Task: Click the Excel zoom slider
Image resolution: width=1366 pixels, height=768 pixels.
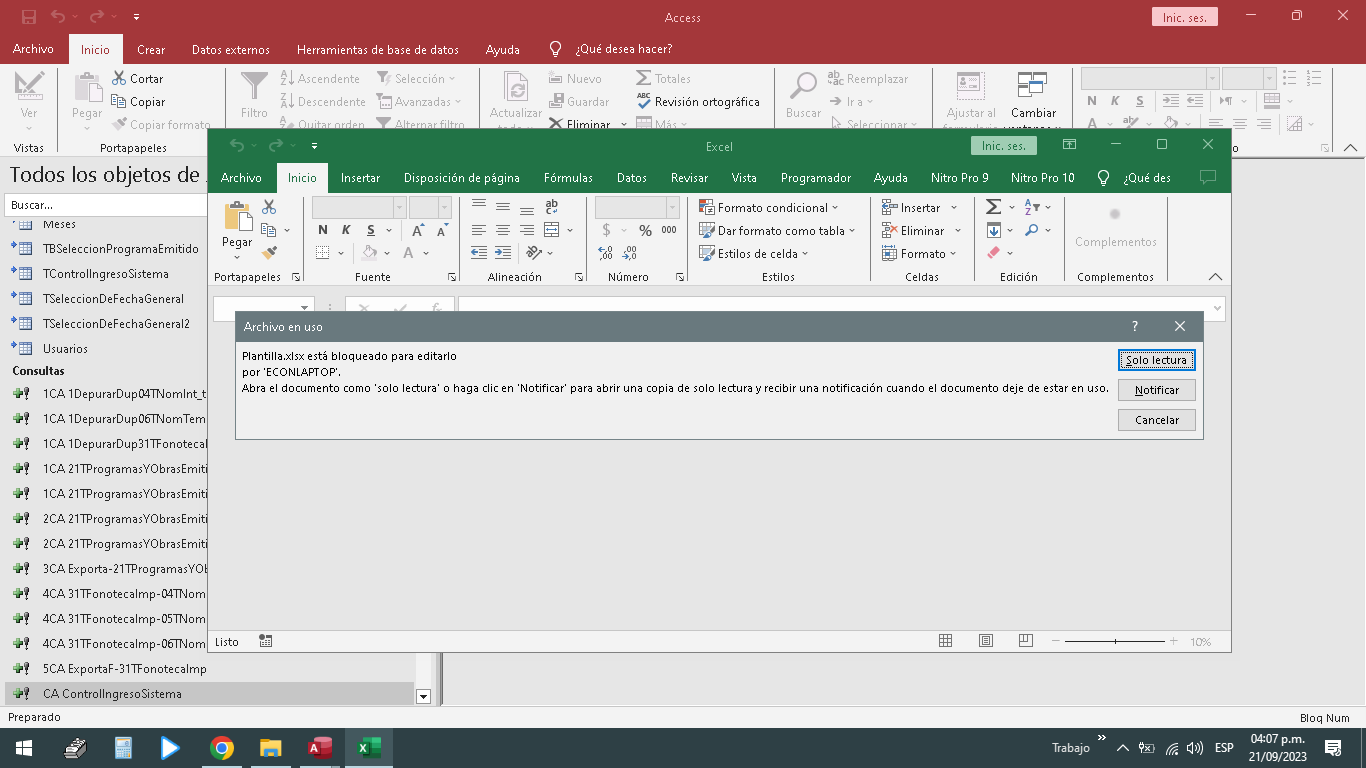Action: (1116, 641)
